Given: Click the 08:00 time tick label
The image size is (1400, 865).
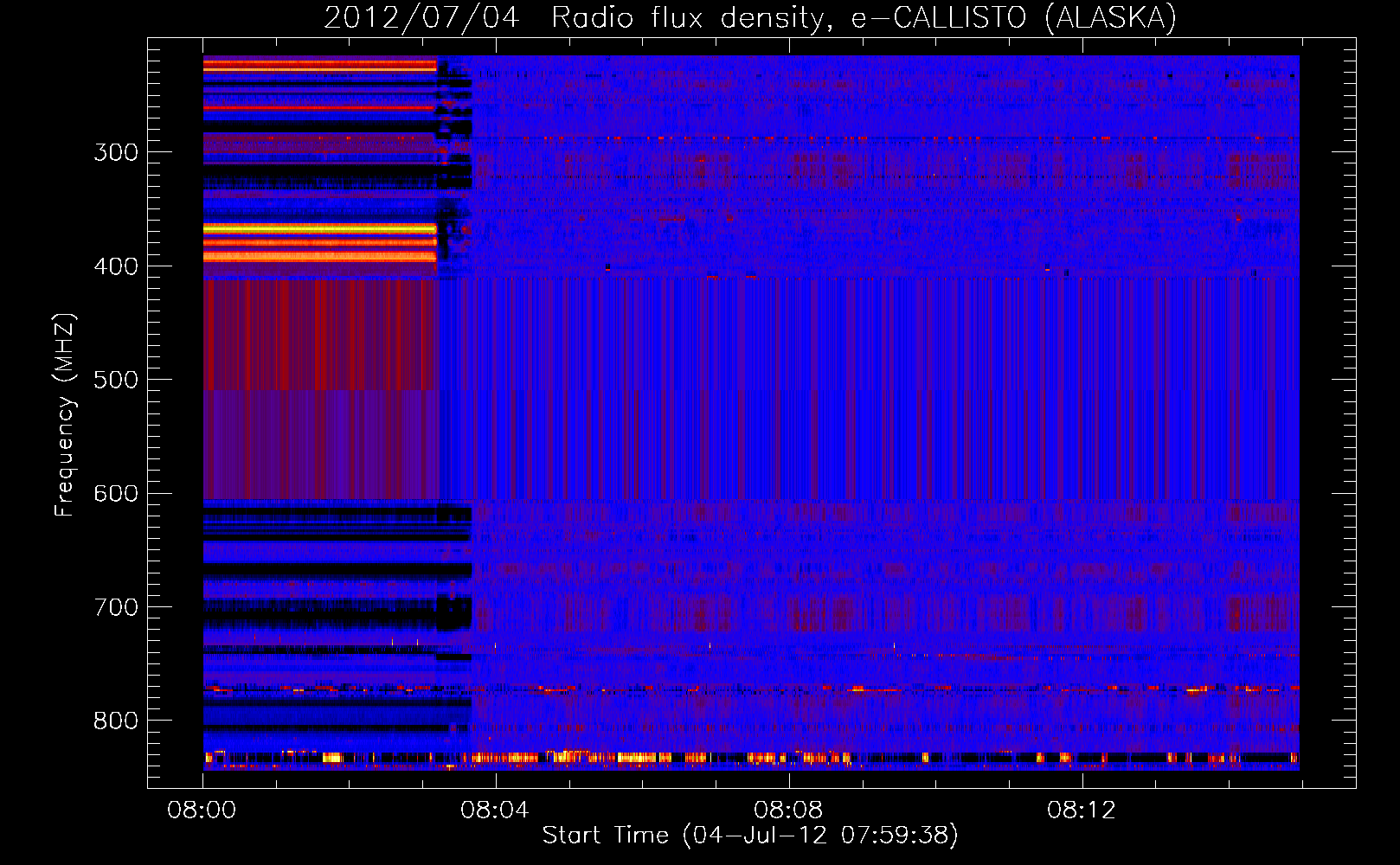Looking at the screenshot, I should click(202, 810).
